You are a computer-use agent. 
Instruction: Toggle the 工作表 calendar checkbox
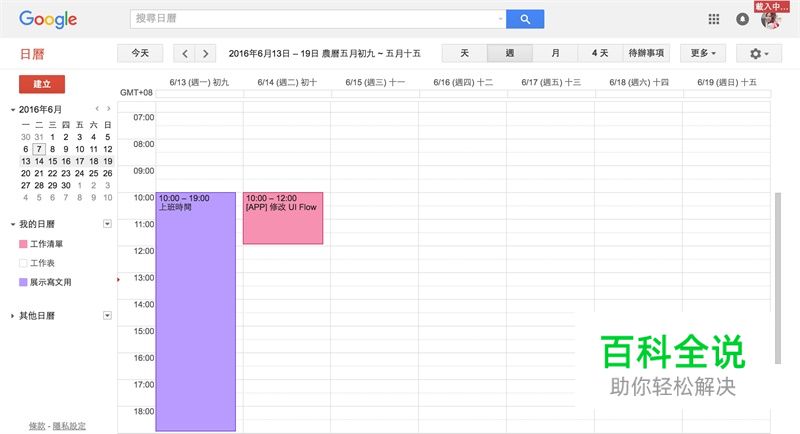point(23,263)
